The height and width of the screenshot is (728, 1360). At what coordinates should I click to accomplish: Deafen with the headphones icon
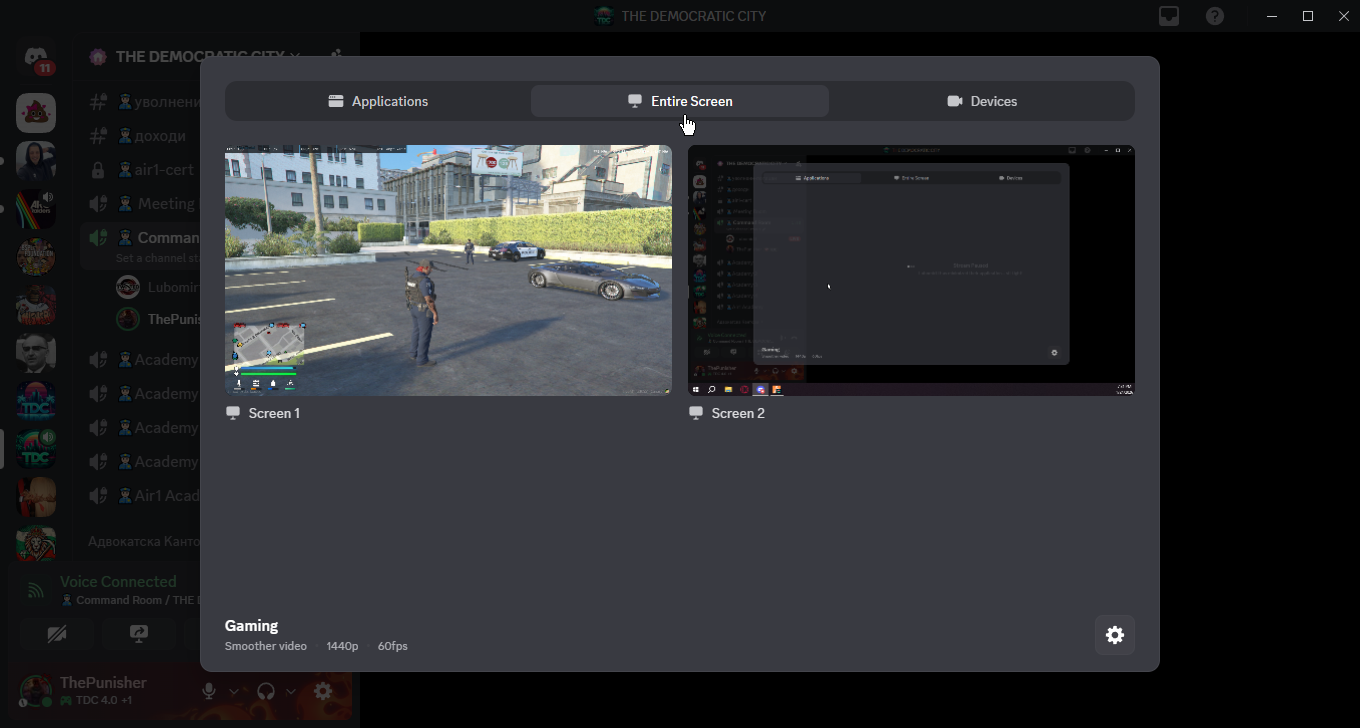266,691
